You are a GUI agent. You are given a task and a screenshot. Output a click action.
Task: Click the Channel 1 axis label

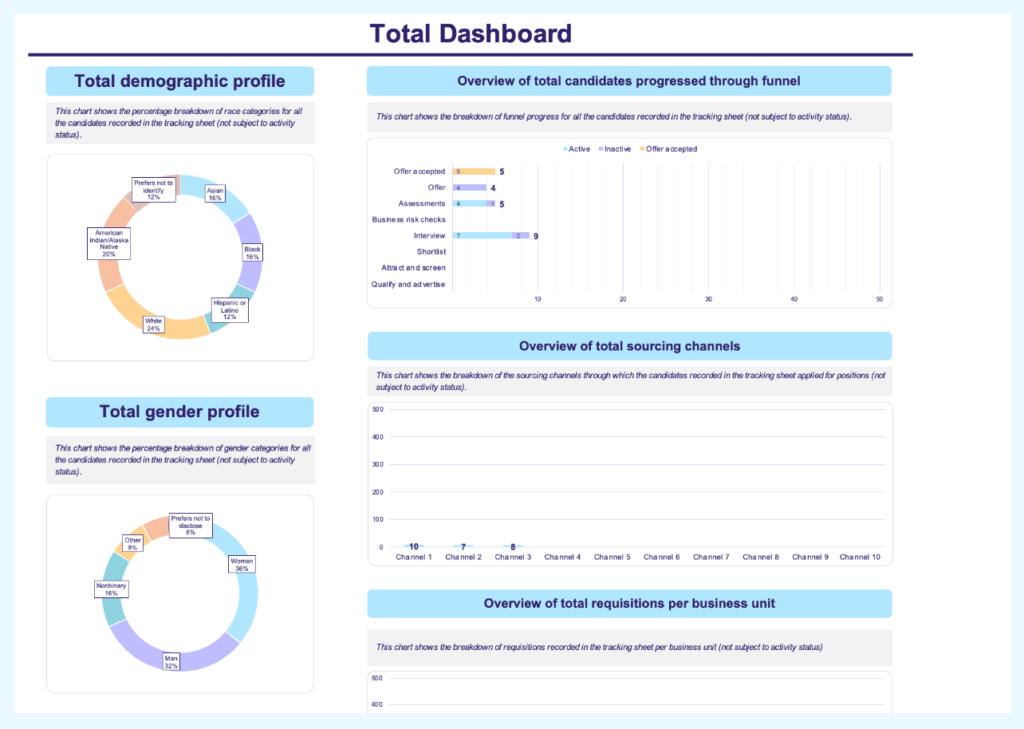click(414, 557)
